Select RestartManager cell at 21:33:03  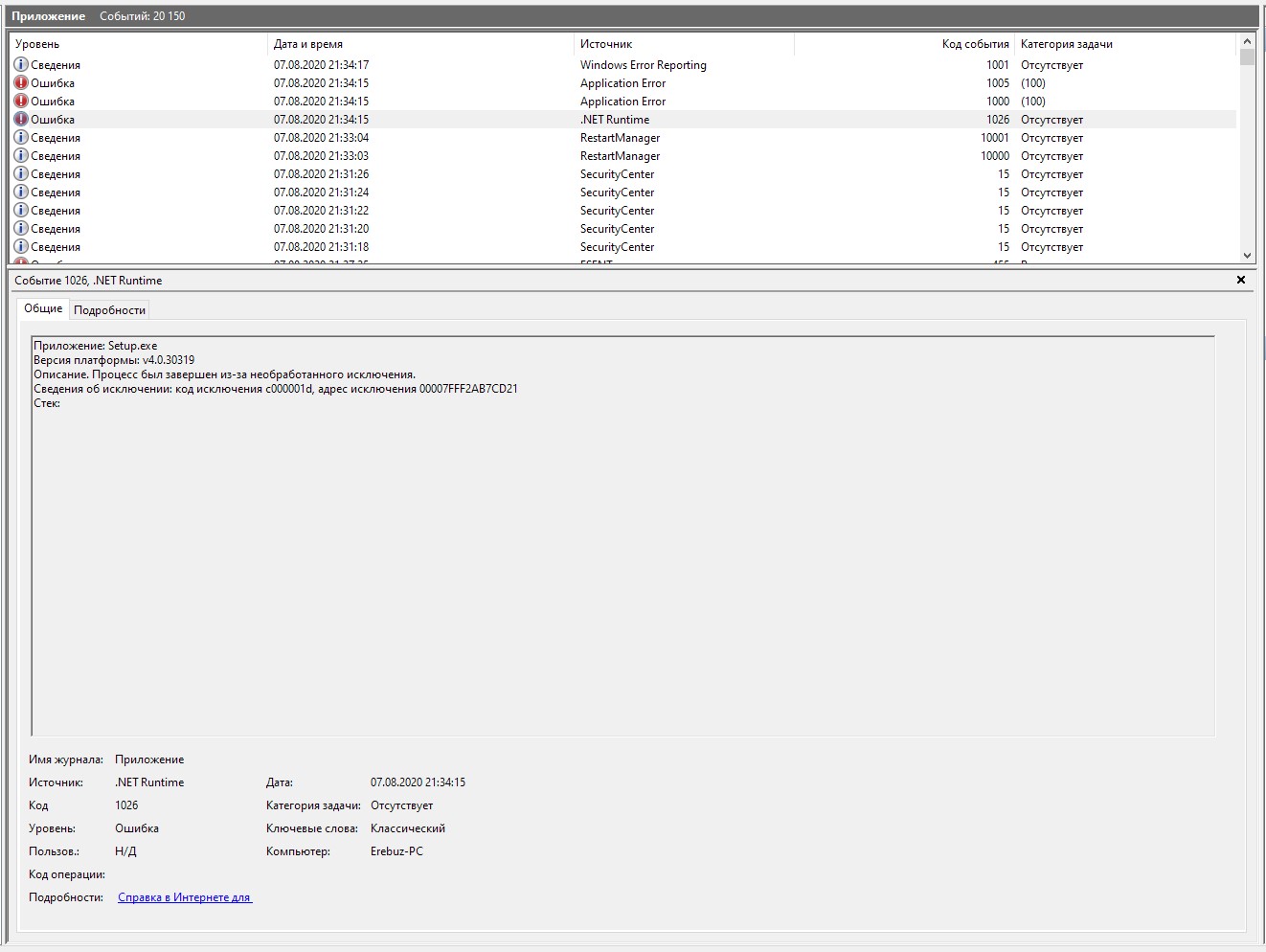pos(620,156)
